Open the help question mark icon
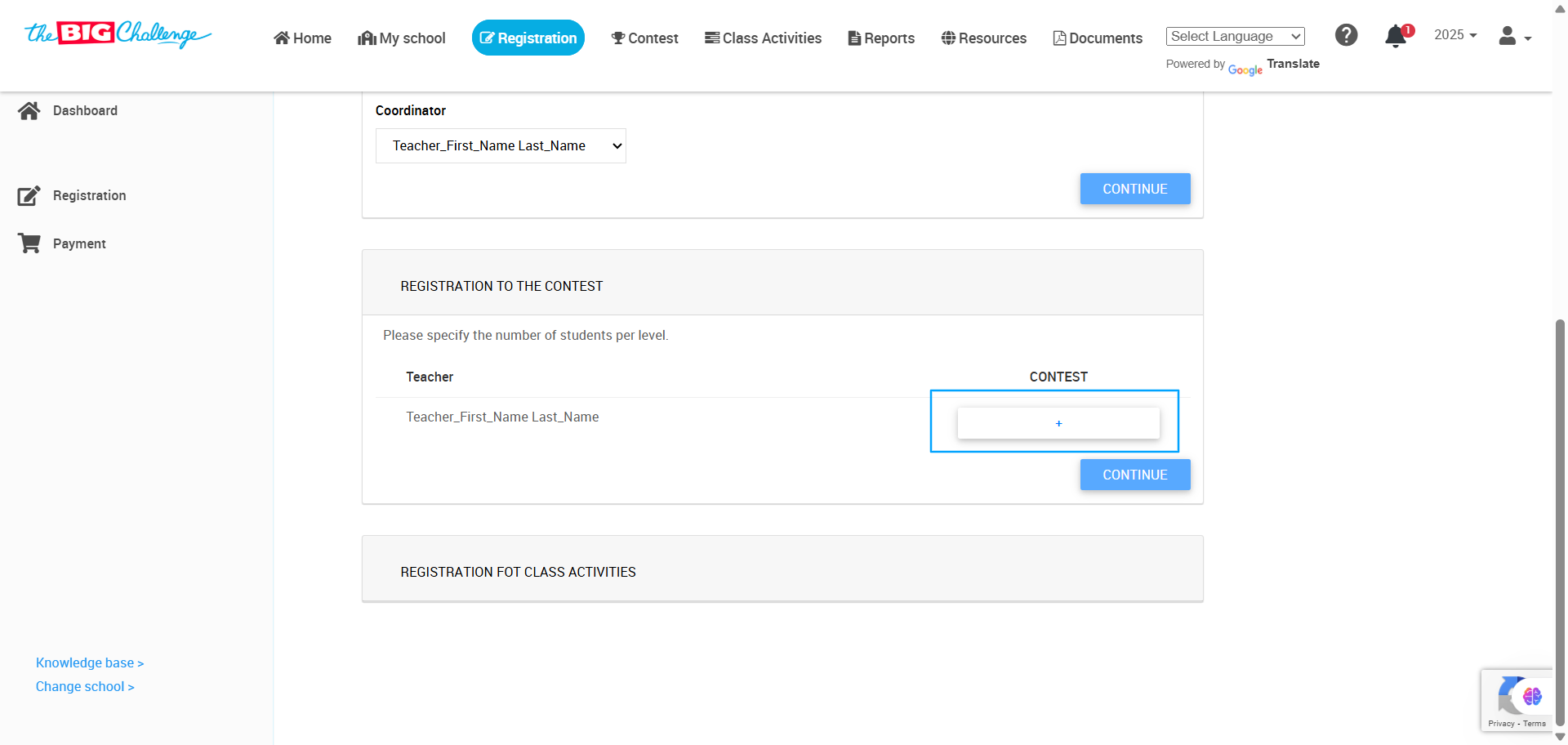 point(1346,35)
